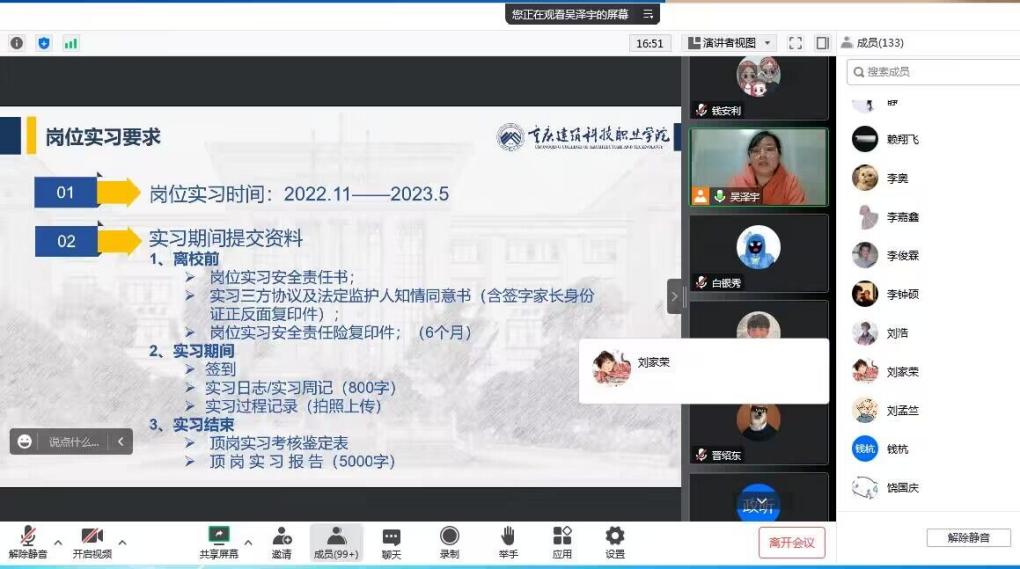Toggle the member side panel layout icon

(822, 43)
